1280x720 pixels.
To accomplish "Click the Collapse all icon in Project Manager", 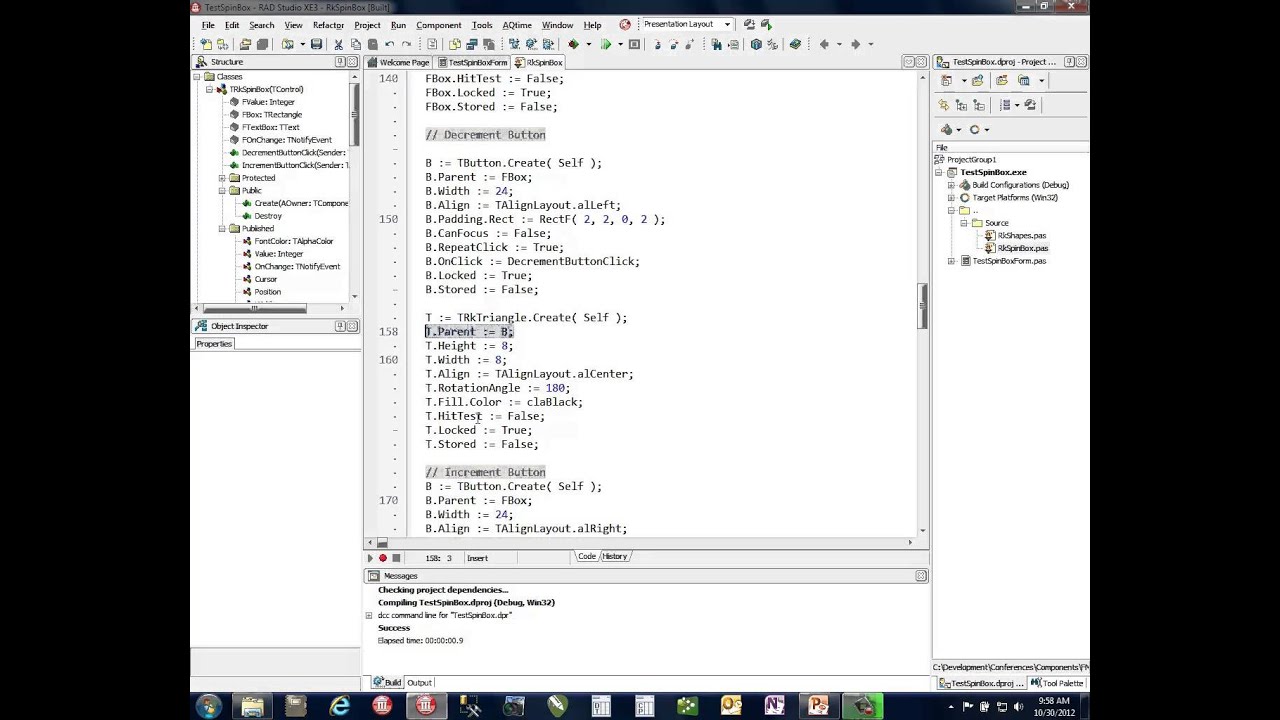I will point(979,105).
